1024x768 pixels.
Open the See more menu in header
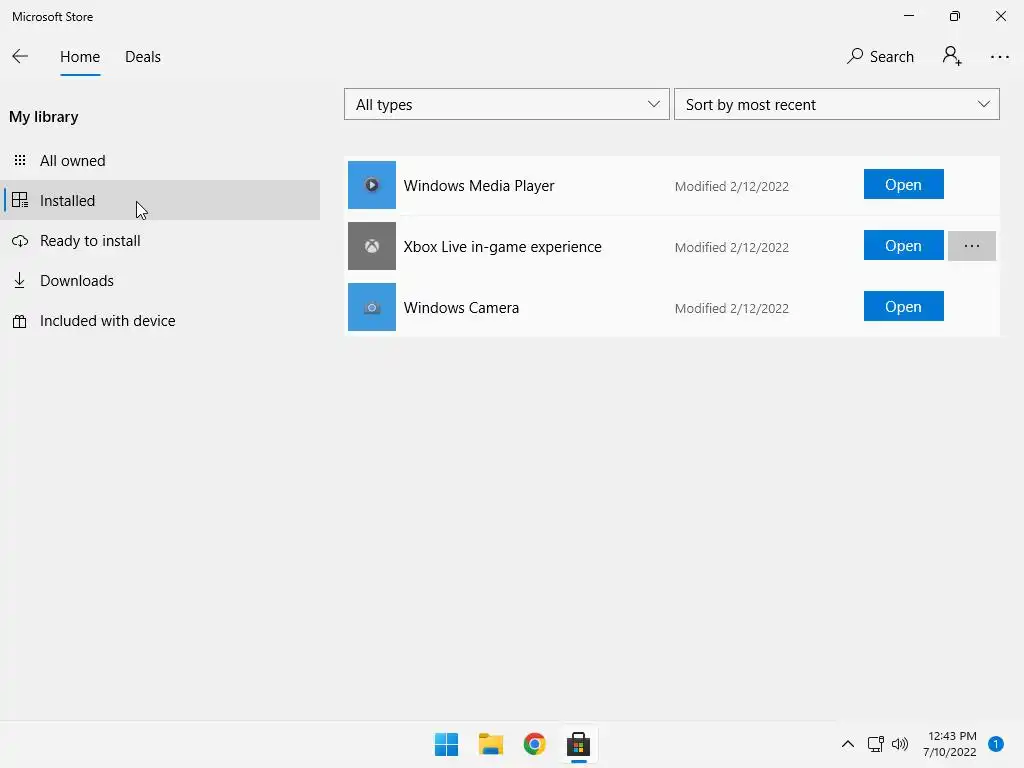pyautogui.click(x=999, y=57)
